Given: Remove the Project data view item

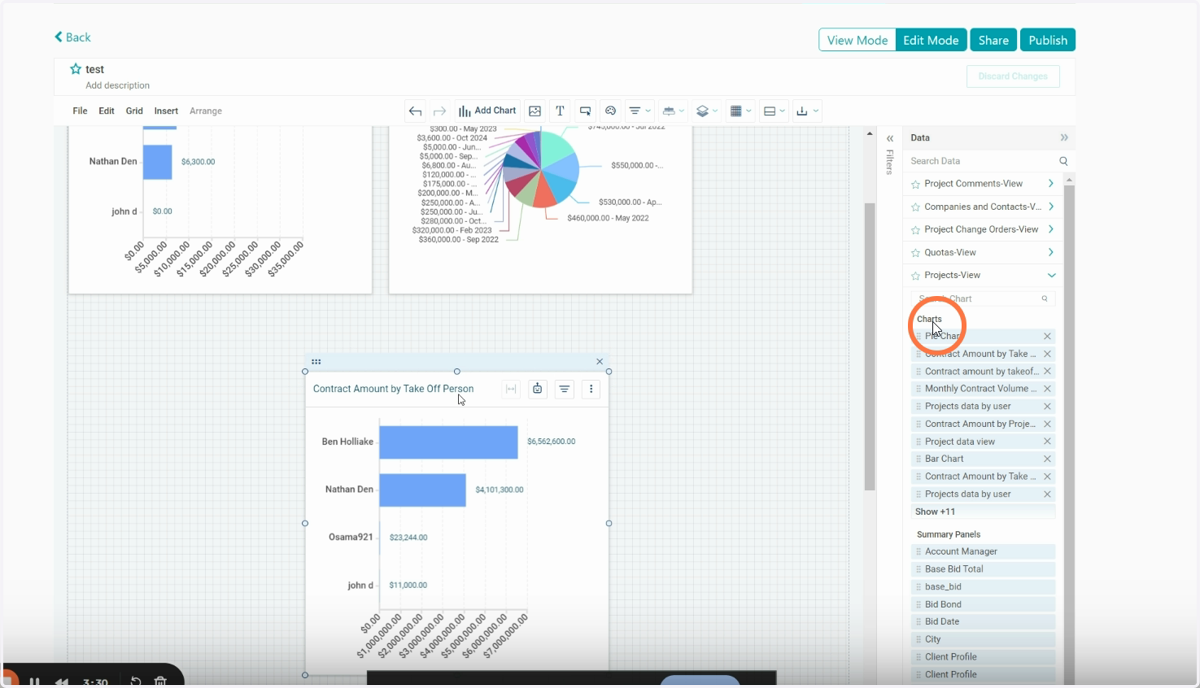Looking at the screenshot, I should pos(1047,441).
